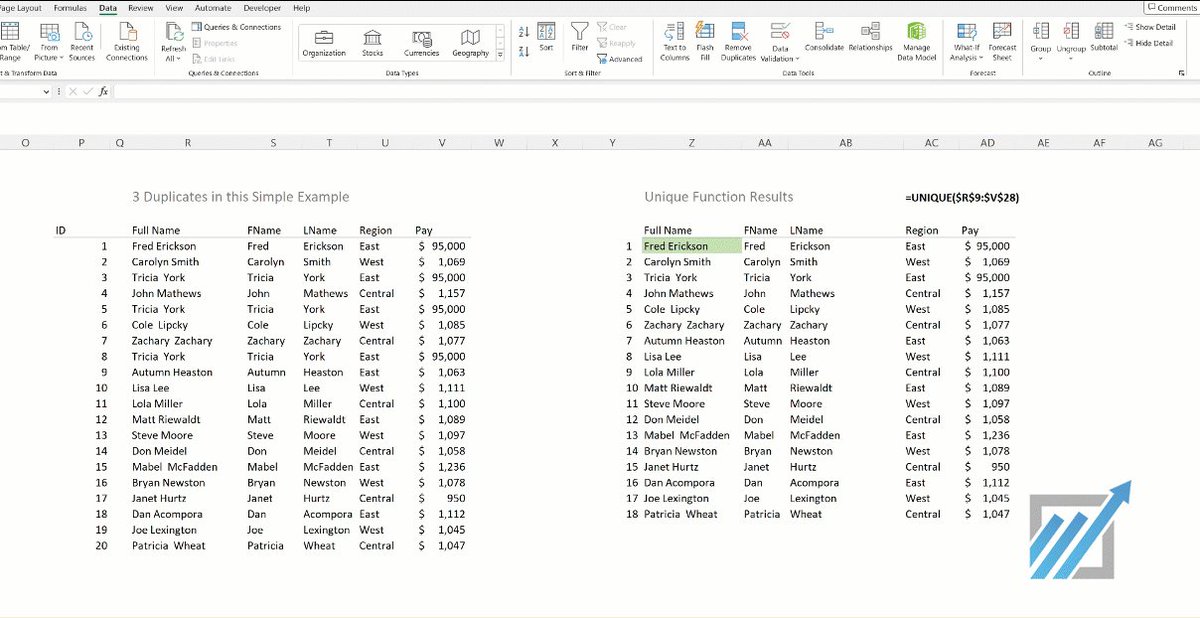Click the =UNIQUE($R$9:$V$28) formula text
The width and height of the screenshot is (1200, 618).
(x=962, y=198)
